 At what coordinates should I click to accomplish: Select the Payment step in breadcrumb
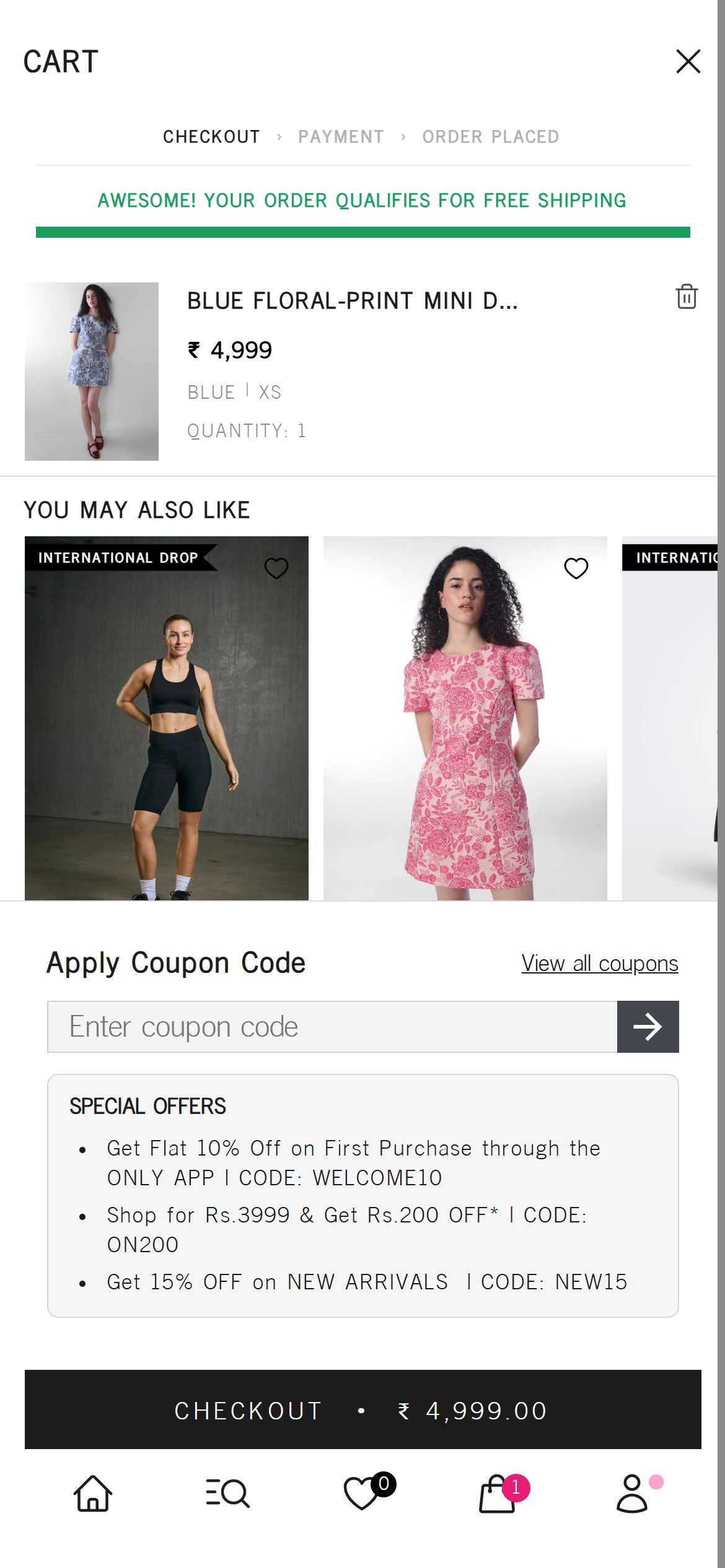point(341,137)
